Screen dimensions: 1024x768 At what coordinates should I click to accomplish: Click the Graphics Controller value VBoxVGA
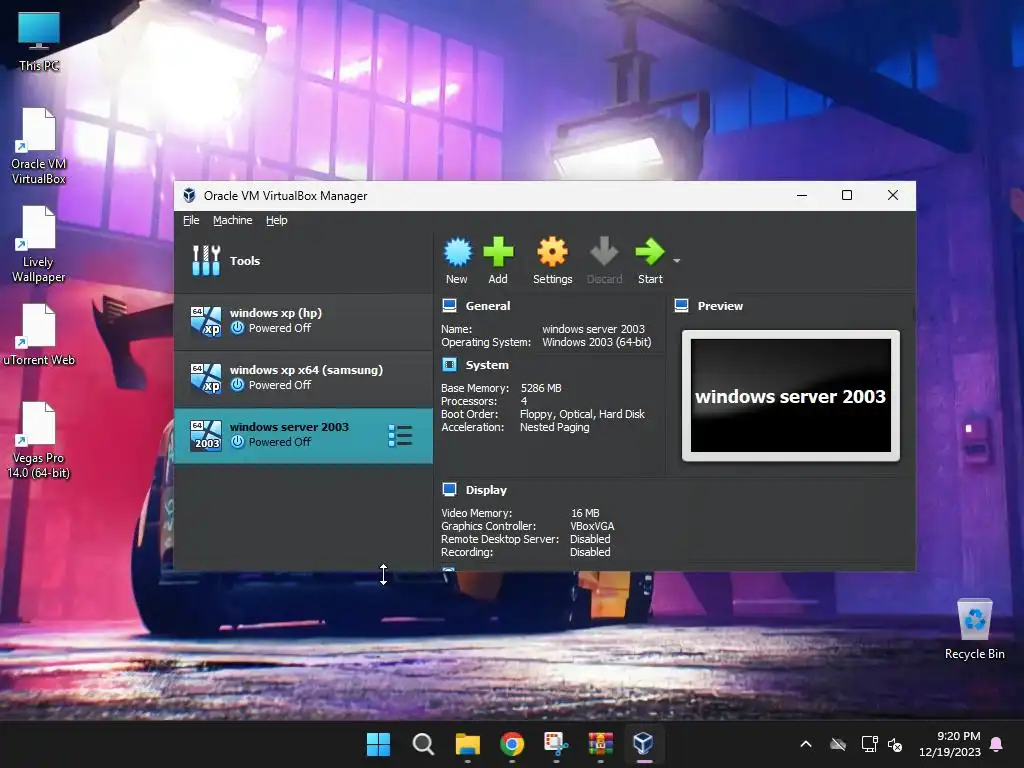[592, 526]
